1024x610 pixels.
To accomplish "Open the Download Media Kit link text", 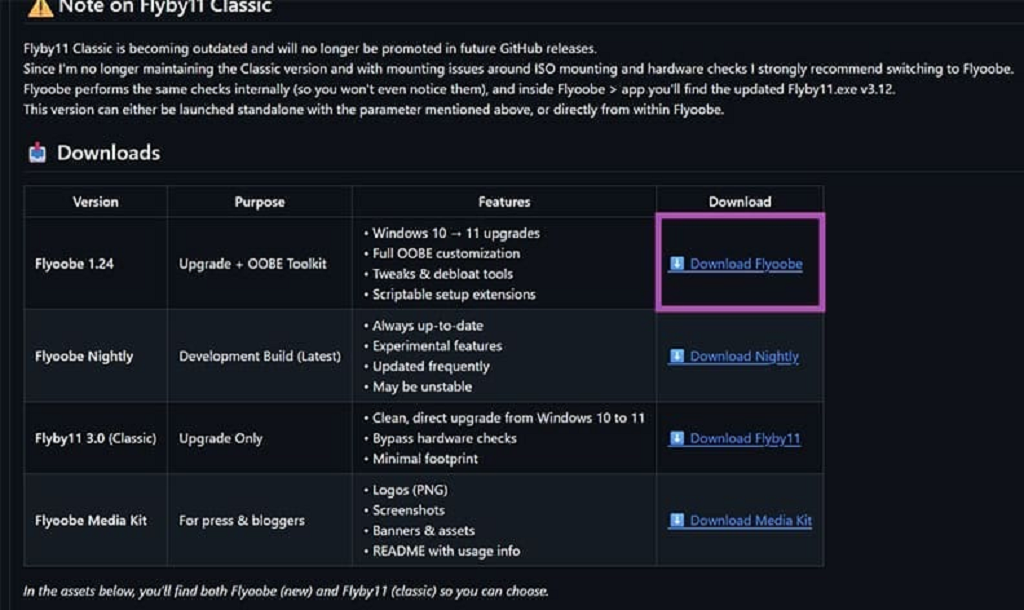I will (751, 520).
